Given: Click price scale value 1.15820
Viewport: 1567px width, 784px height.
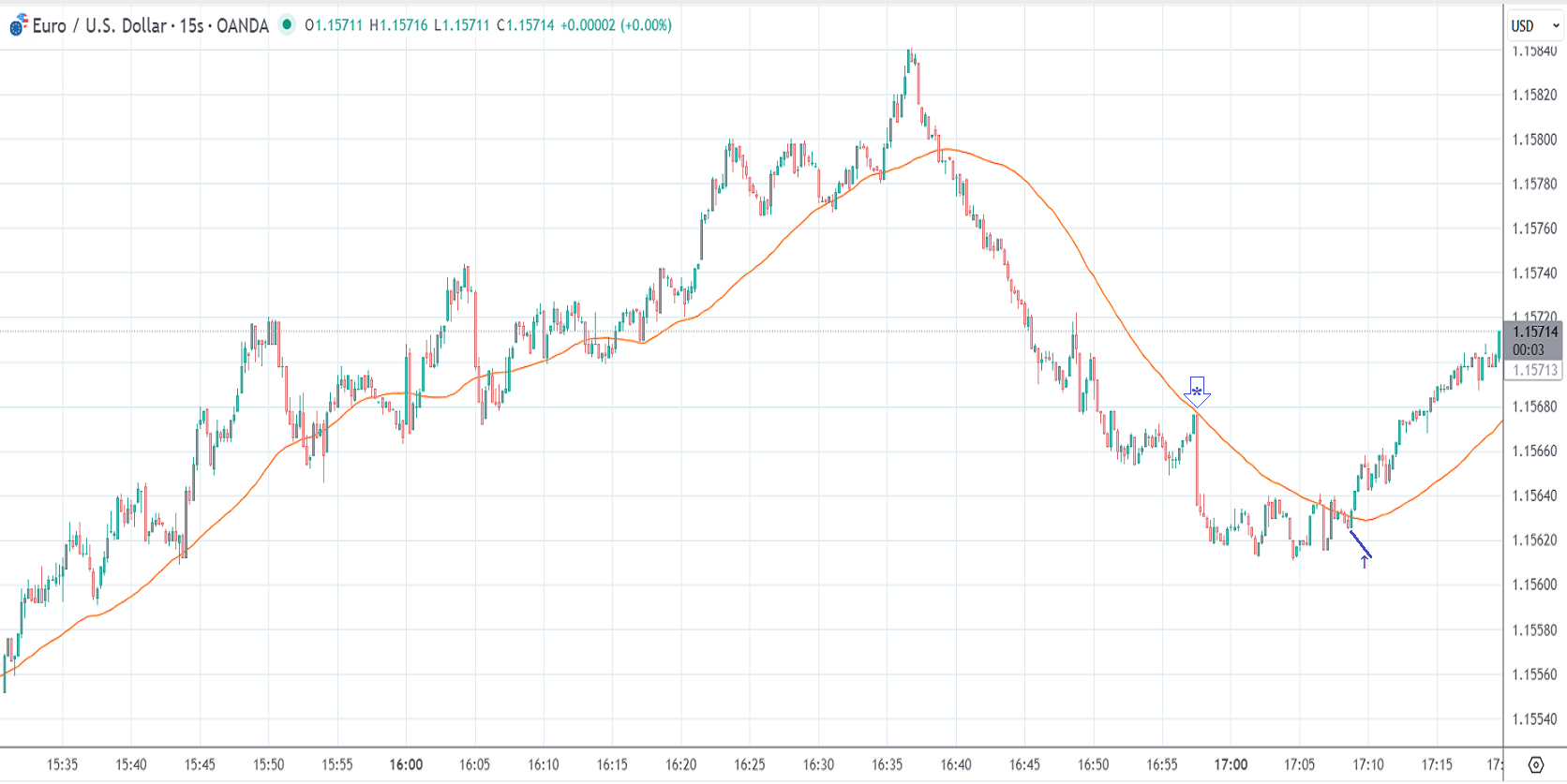Looking at the screenshot, I should 1534,95.
